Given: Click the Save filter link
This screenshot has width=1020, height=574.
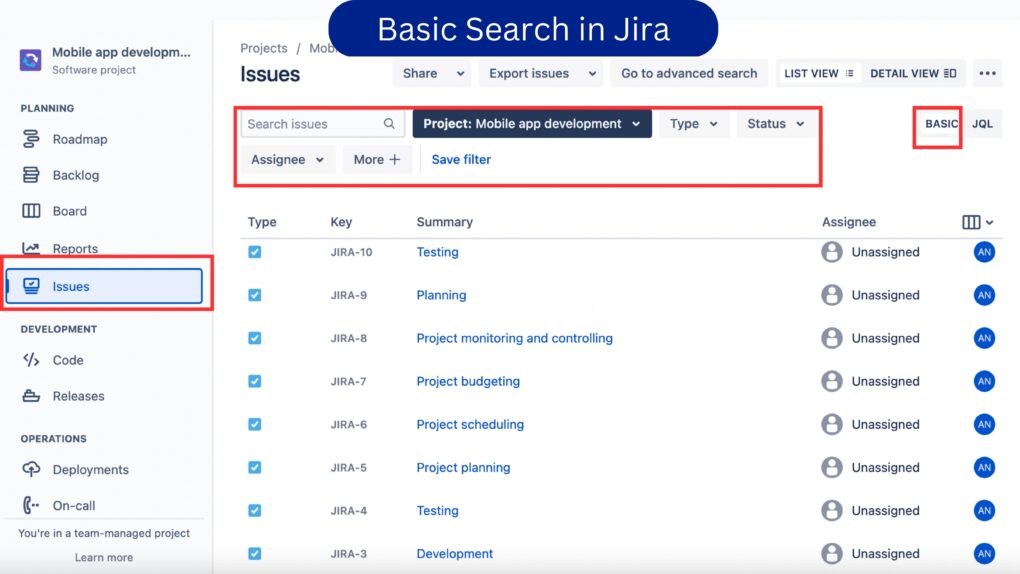Looking at the screenshot, I should click(461, 159).
